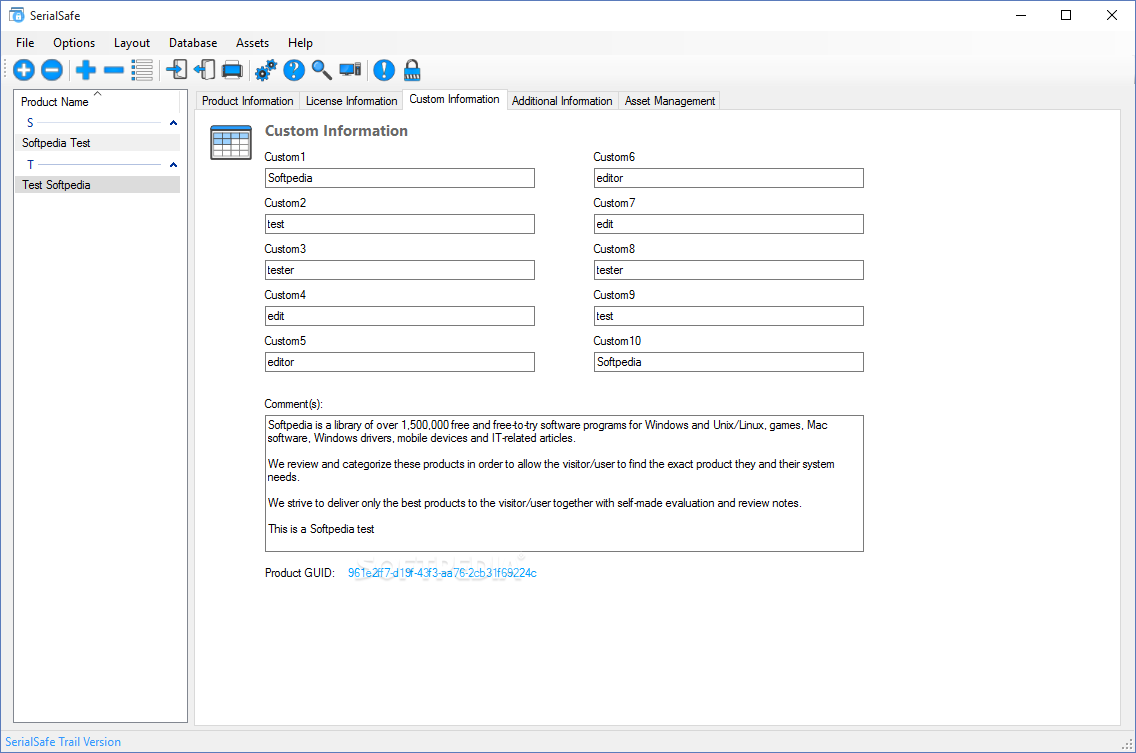
Task: Click the blue circled plus add icon
Action: coord(24,70)
